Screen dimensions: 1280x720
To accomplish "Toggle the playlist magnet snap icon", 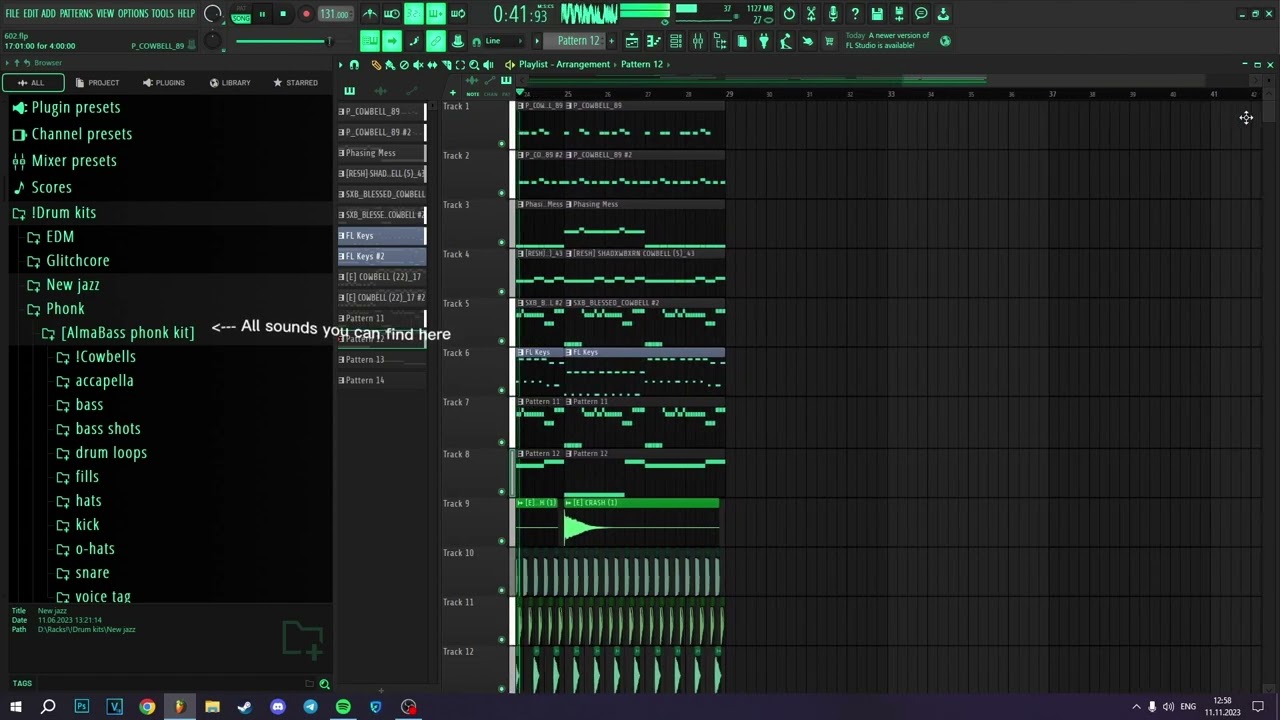I will point(354,64).
